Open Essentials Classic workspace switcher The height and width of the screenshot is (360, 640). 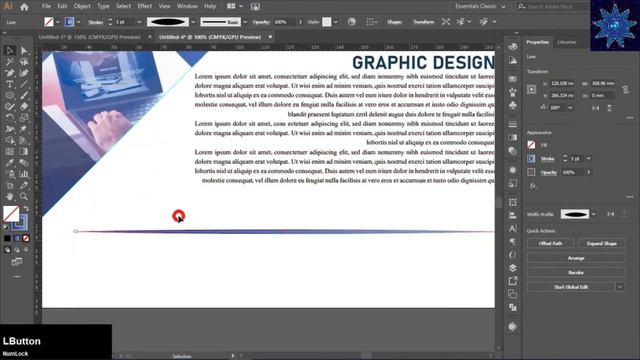(x=480, y=7)
